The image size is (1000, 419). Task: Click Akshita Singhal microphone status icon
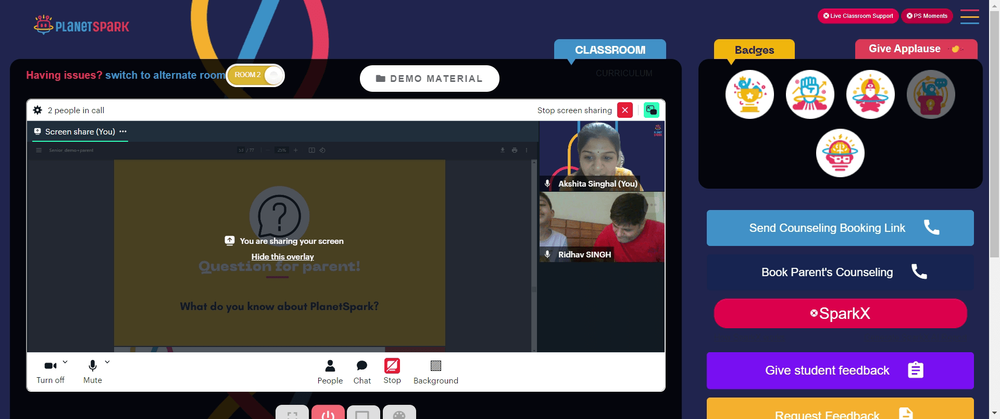[547, 184]
